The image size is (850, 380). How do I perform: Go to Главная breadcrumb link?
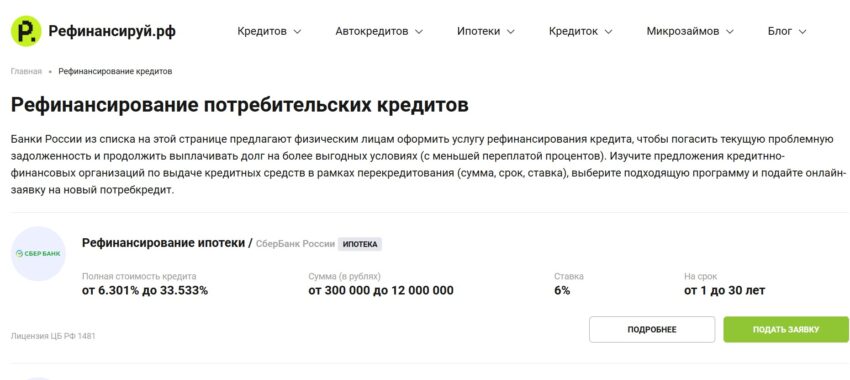(26, 72)
